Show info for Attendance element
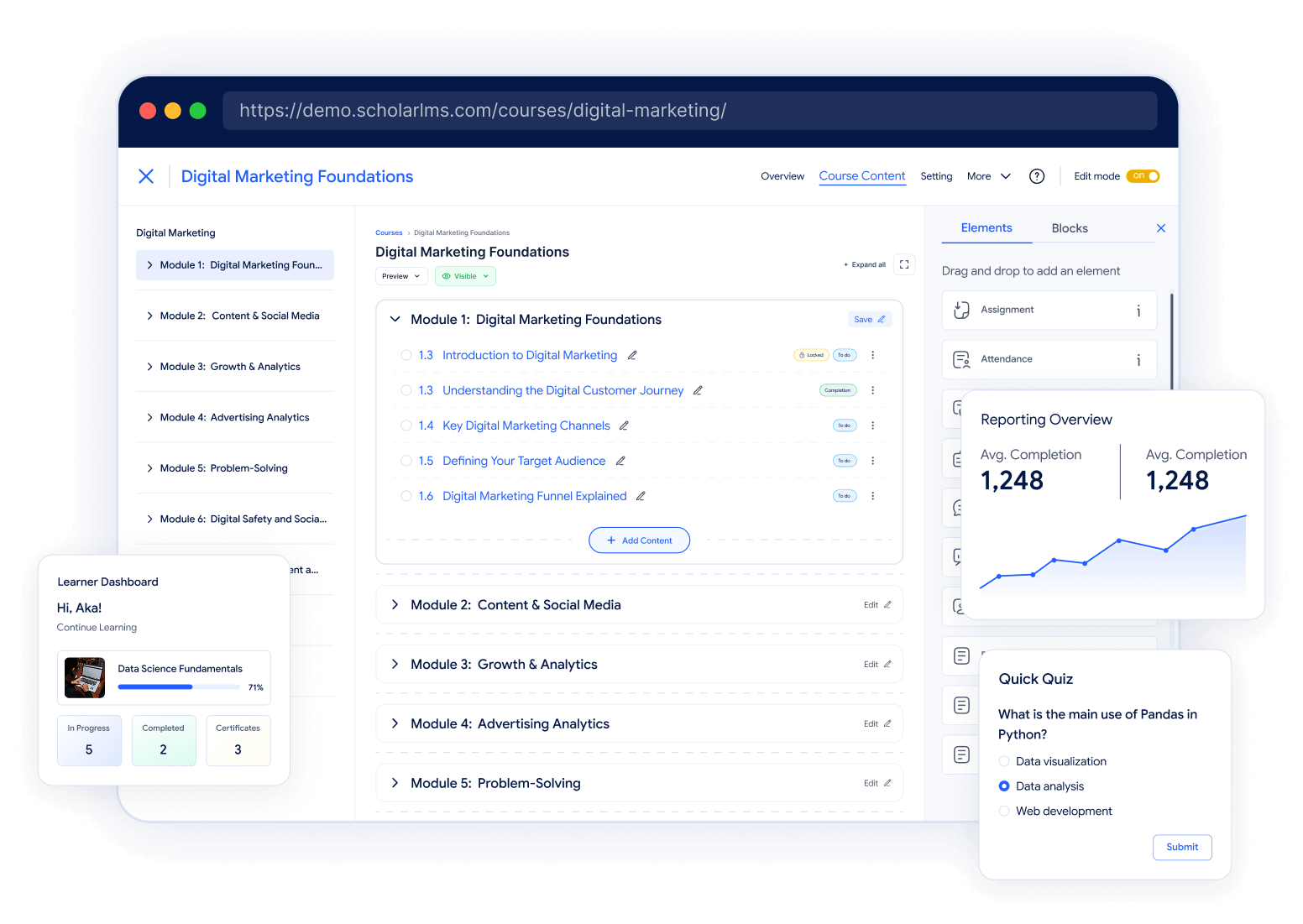The image size is (1303, 924). pos(1138,360)
